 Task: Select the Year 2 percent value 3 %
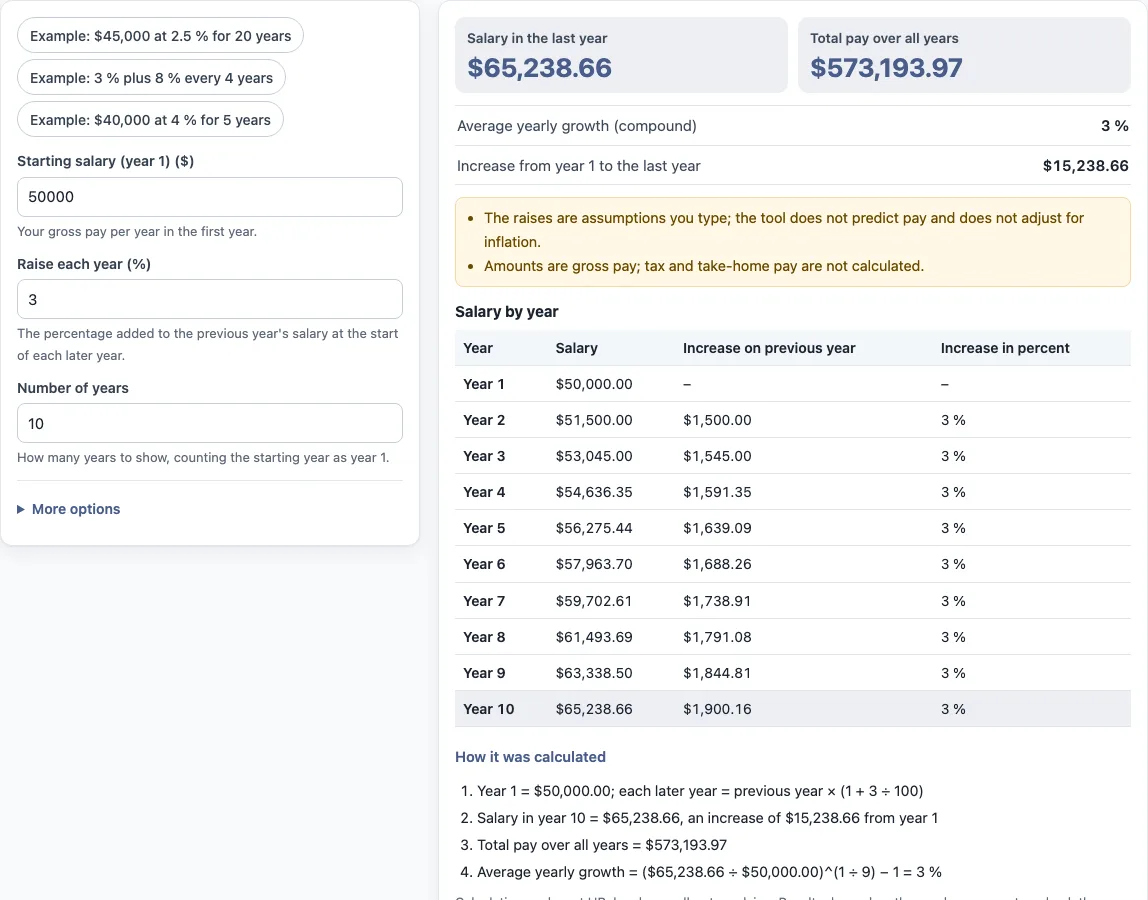point(953,420)
